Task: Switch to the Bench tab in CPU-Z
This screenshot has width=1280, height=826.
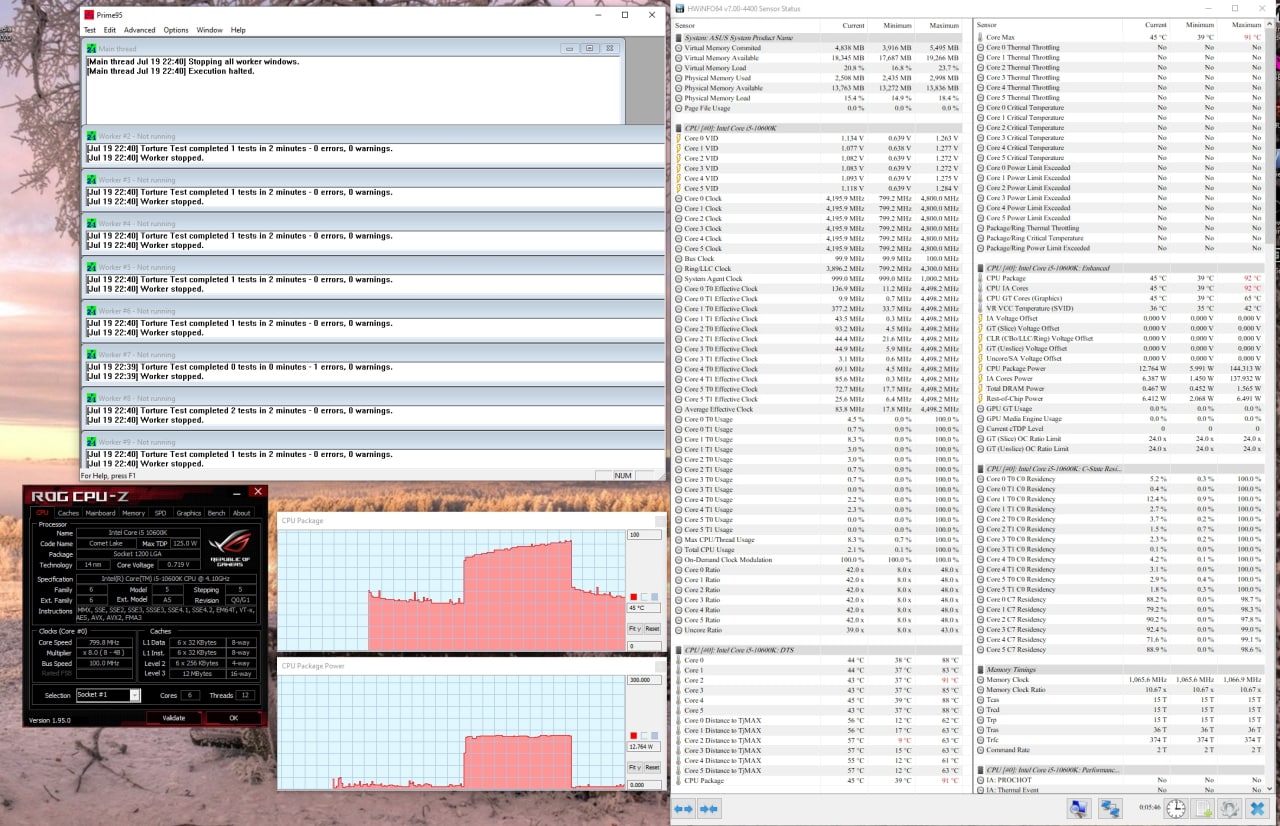Action: [217, 513]
